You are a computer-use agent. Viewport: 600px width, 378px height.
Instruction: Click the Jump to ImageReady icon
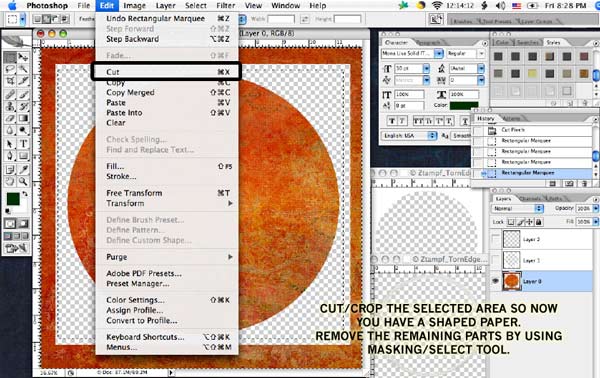click(16, 249)
